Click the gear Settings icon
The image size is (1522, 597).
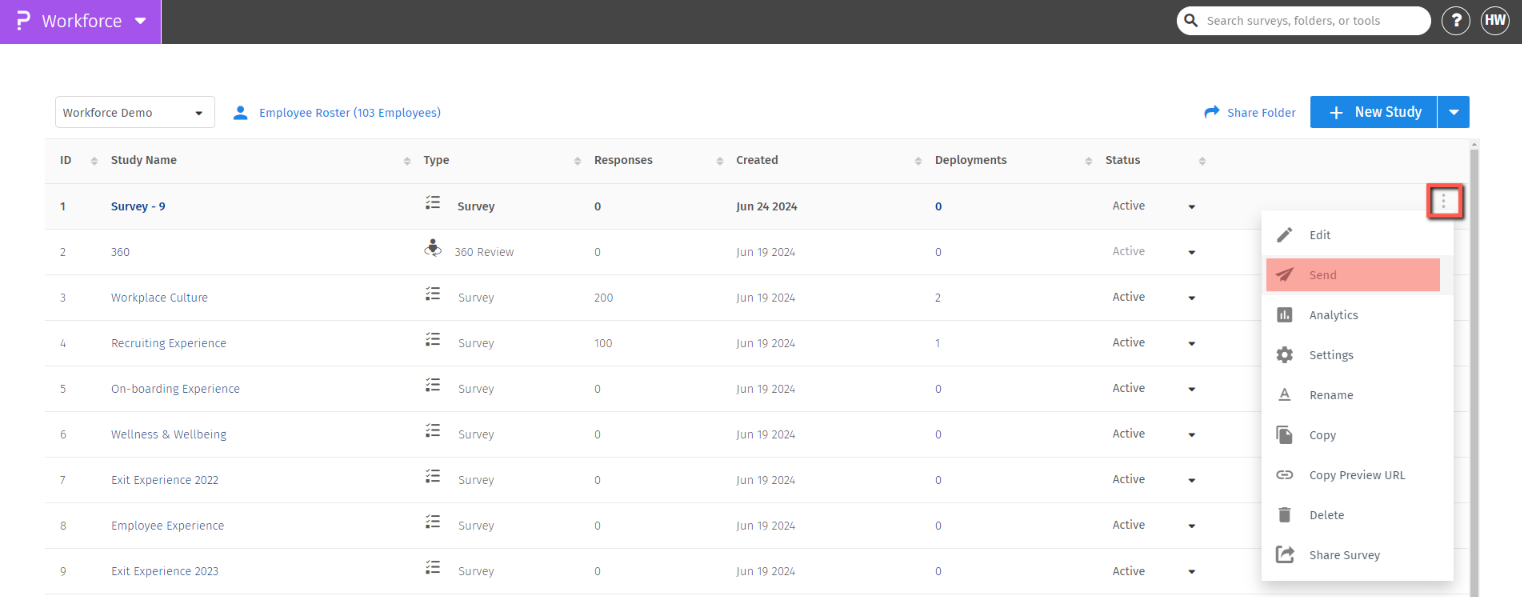1285,355
